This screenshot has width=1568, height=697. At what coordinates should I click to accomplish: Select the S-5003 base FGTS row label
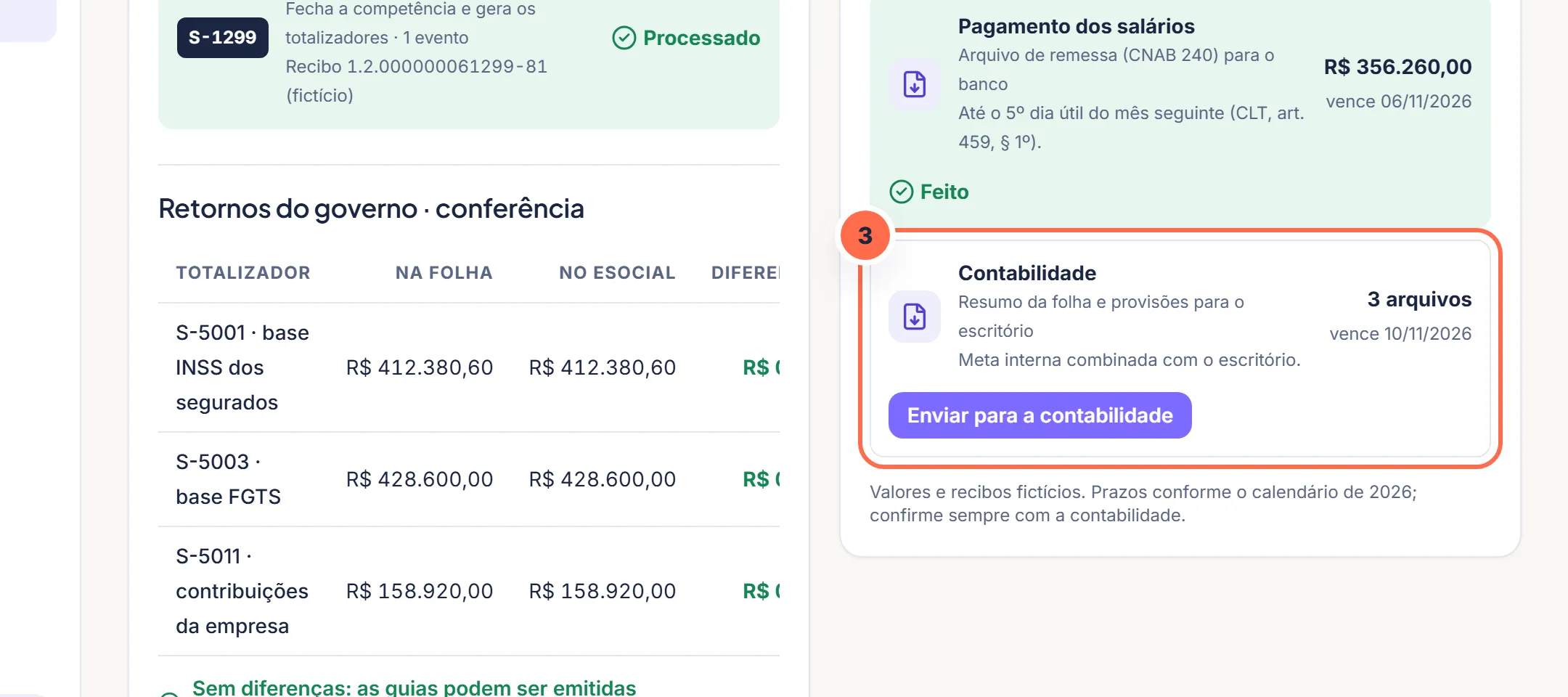[228, 479]
